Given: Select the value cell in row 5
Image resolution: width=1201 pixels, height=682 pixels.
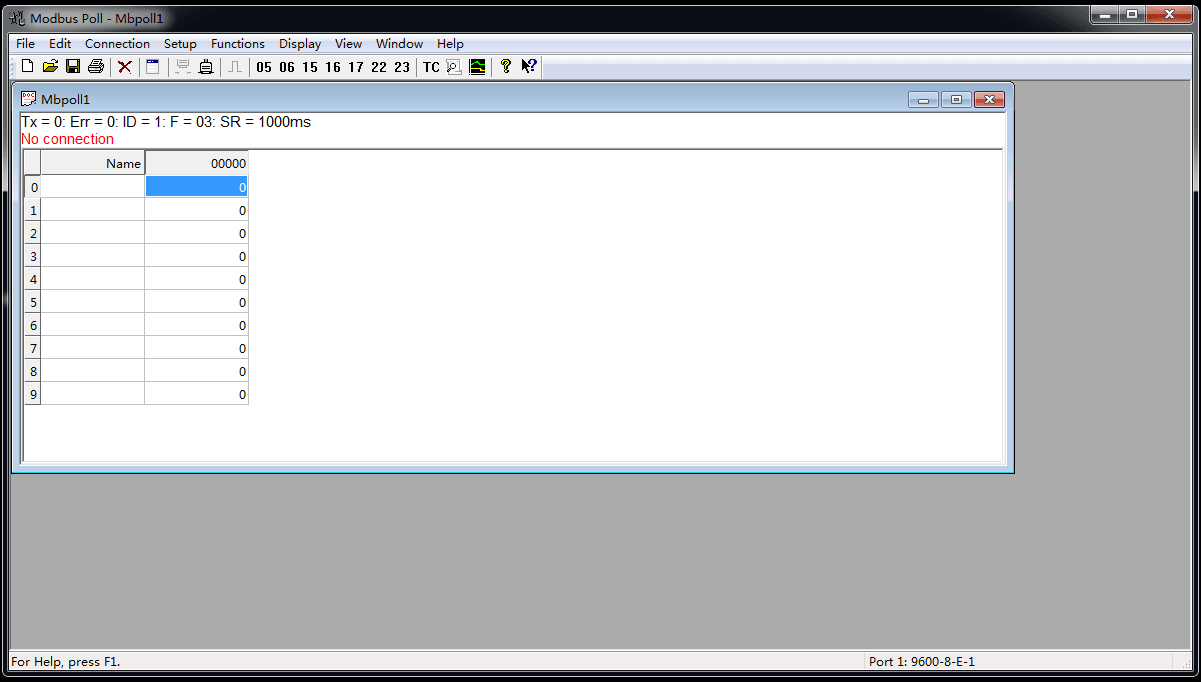Looking at the screenshot, I should 197,302.
